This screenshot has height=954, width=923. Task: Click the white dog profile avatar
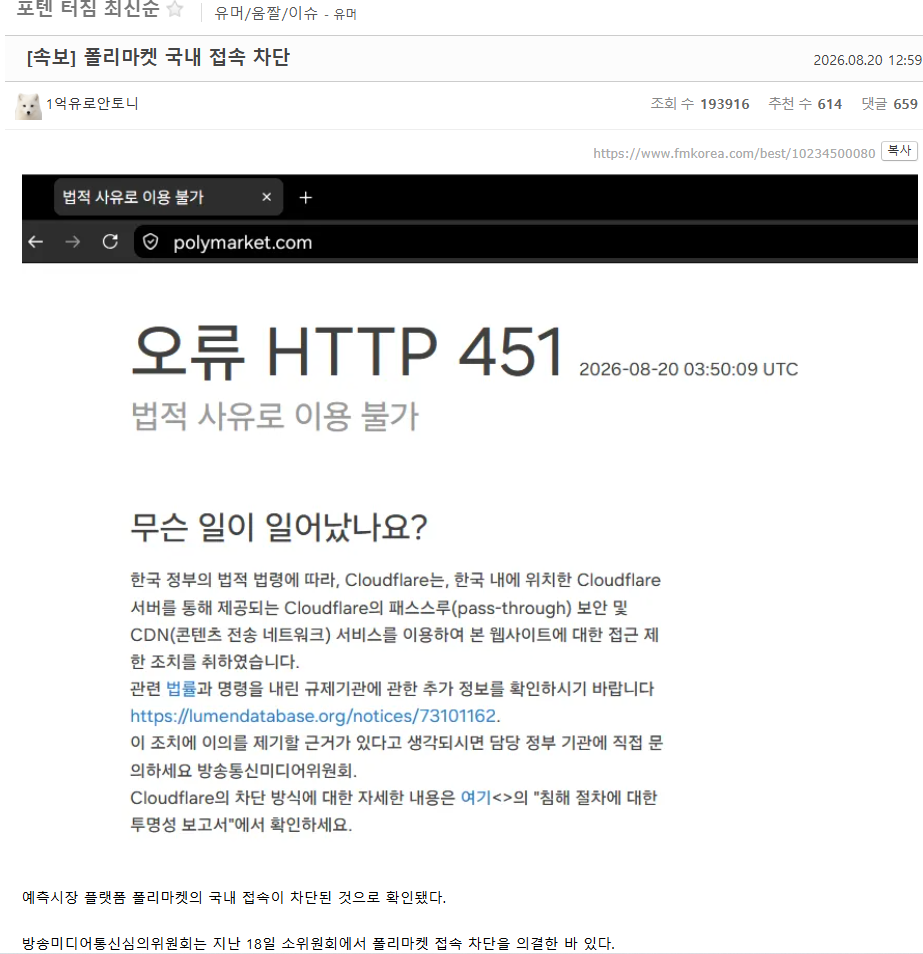[28, 106]
